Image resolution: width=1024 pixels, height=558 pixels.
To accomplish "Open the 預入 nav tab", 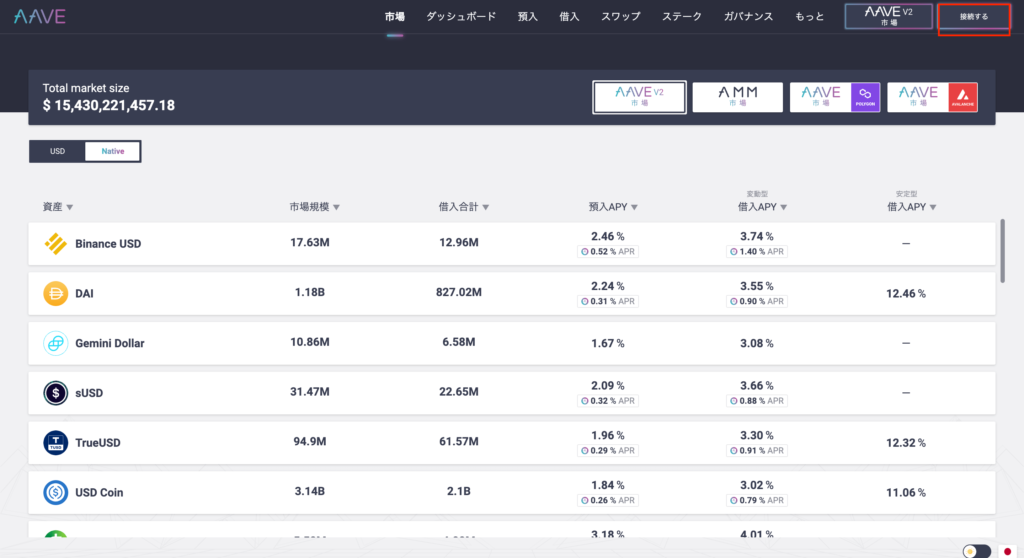I will (x=528, y=16).
